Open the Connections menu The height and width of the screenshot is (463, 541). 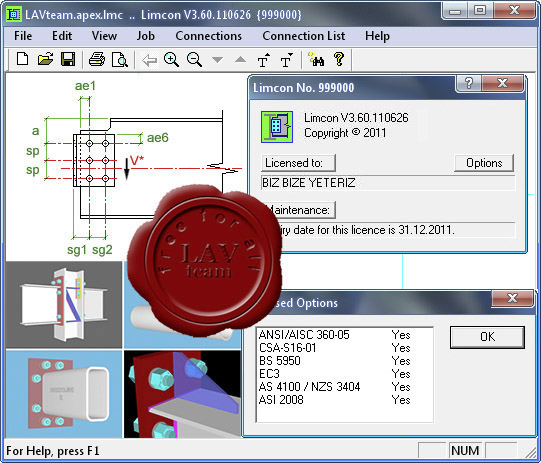(x=208, y=36)
